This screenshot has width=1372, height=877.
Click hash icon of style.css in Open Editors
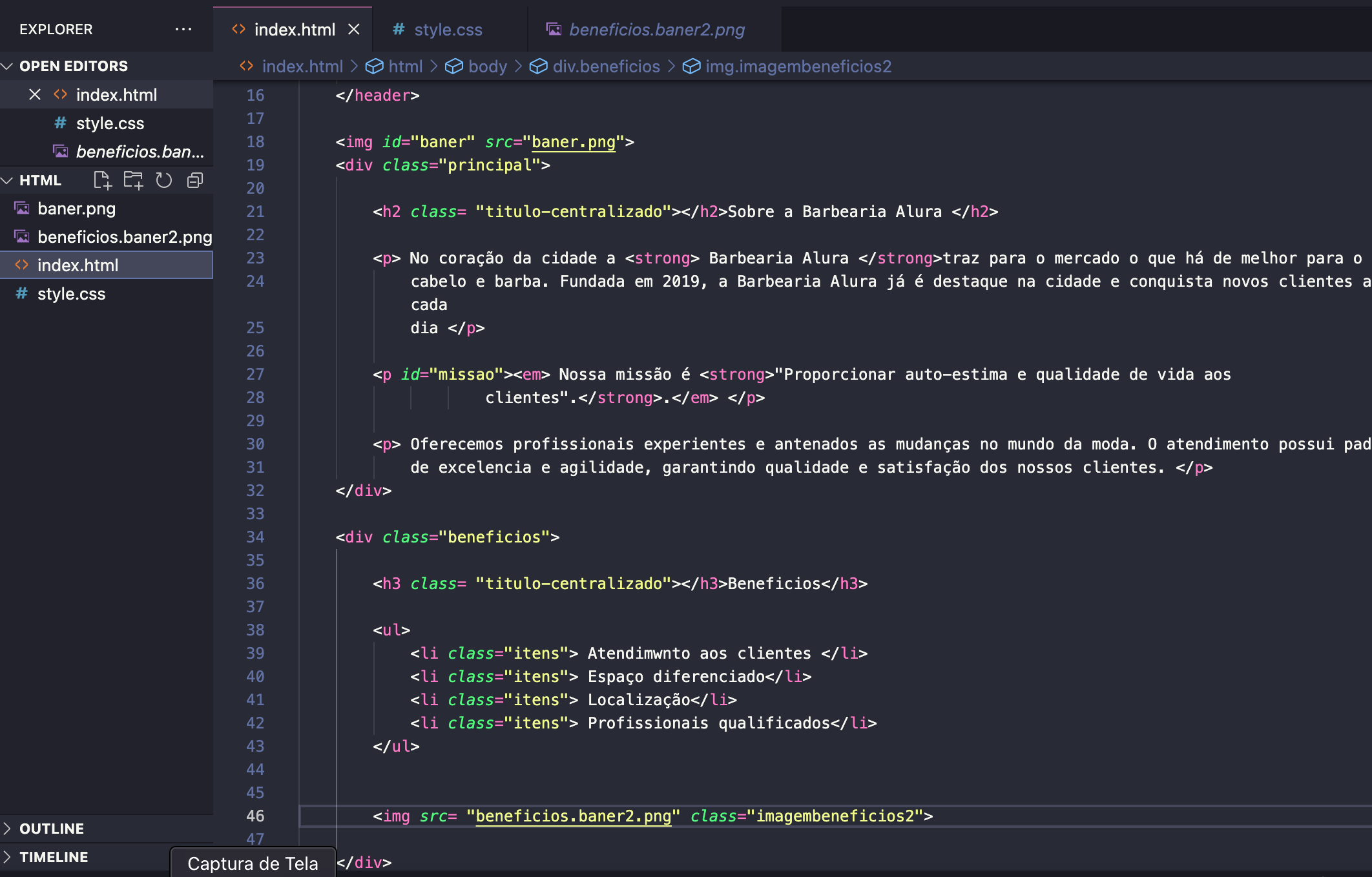point(61,123)
